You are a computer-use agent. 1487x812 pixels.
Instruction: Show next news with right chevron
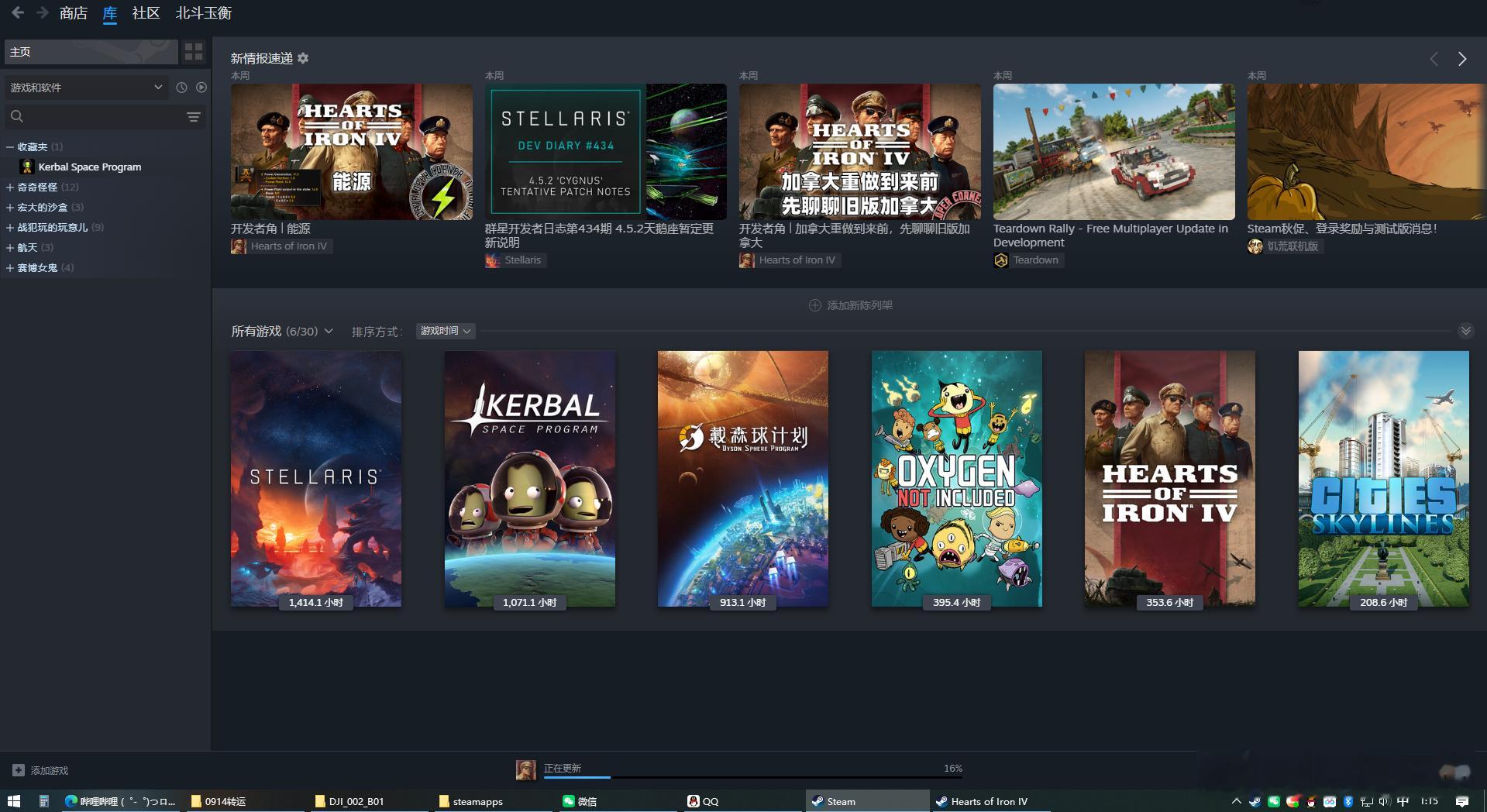point(1461,59)
